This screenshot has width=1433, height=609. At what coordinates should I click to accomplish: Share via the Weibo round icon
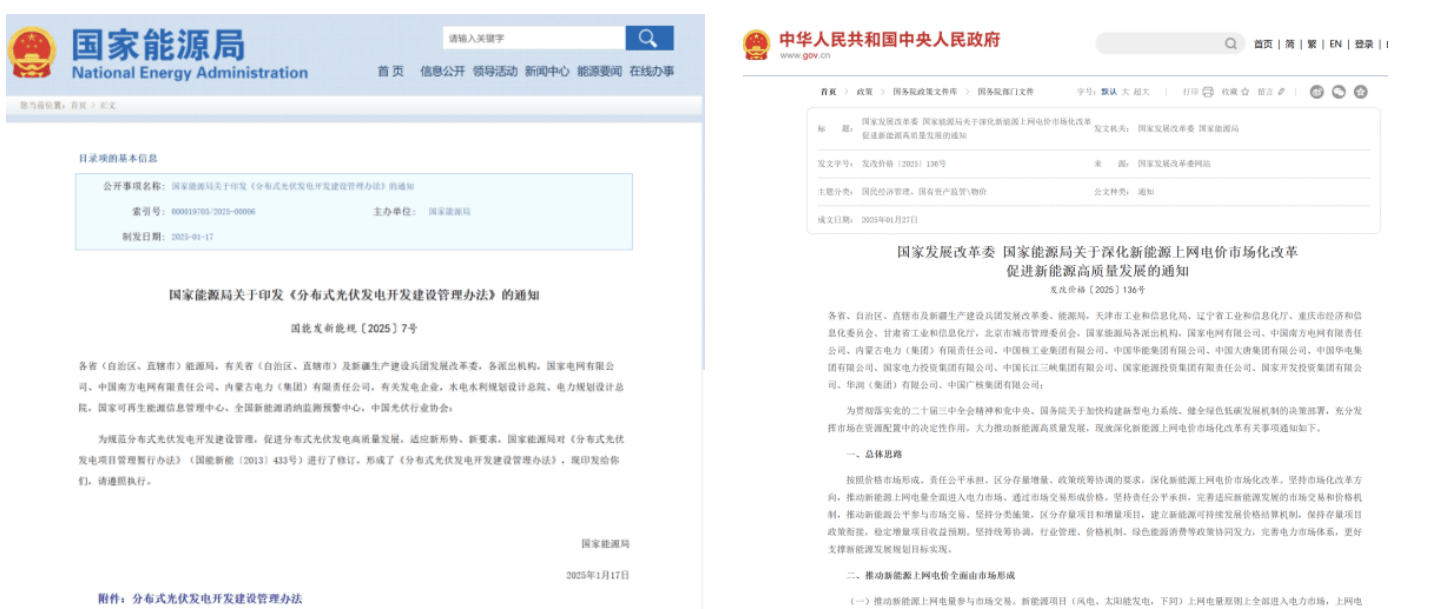coord(1316,92)
